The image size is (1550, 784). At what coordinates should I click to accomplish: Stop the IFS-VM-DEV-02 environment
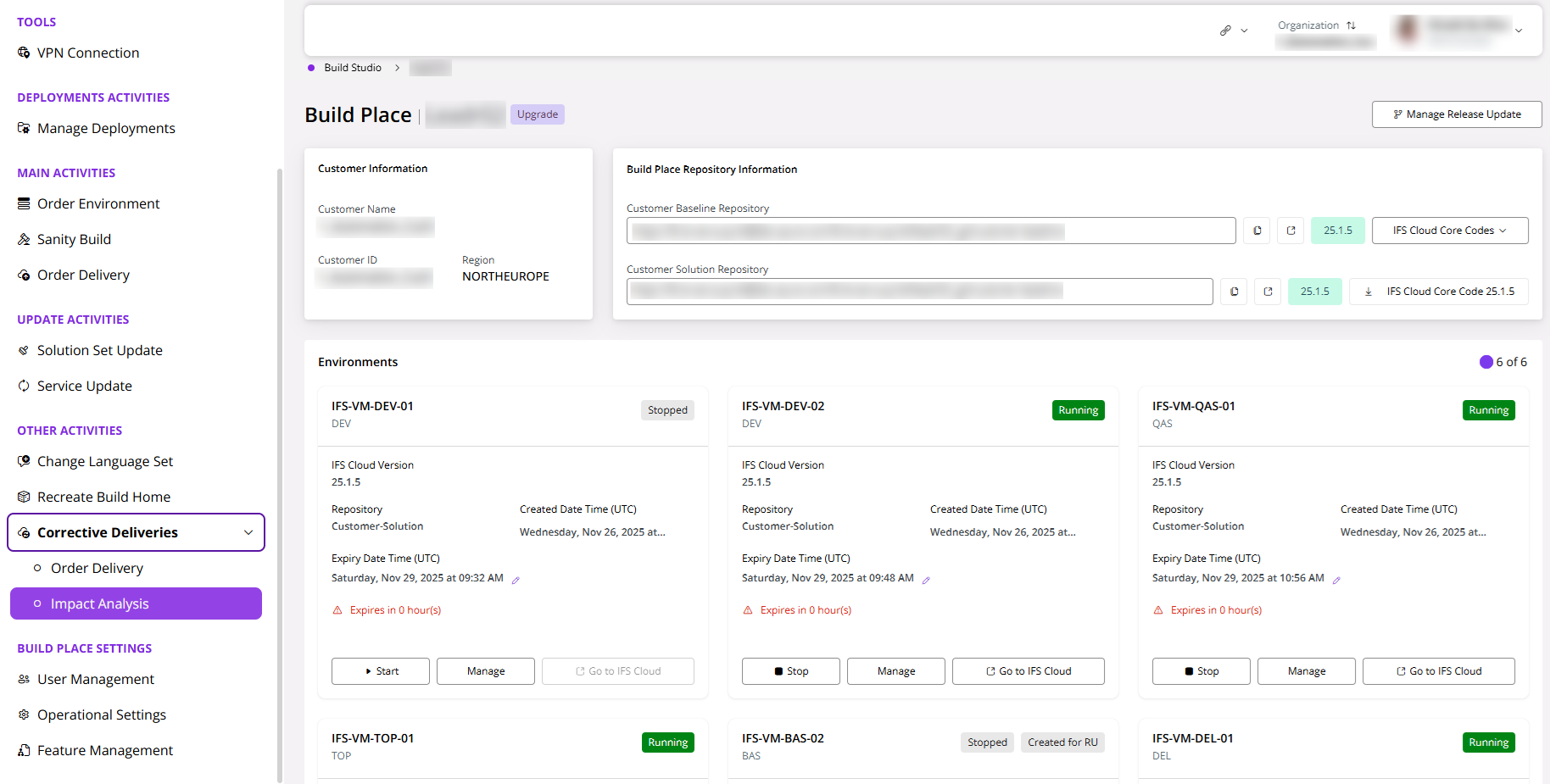(x=790, y=670)
